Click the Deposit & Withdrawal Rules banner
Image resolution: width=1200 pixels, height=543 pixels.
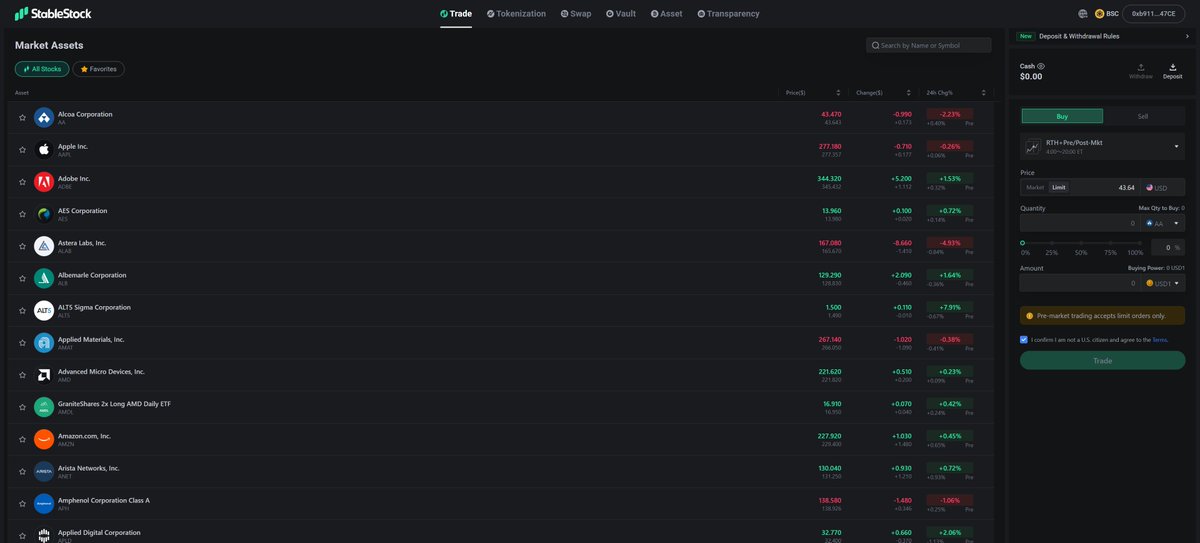click(x=1101, y=36)
